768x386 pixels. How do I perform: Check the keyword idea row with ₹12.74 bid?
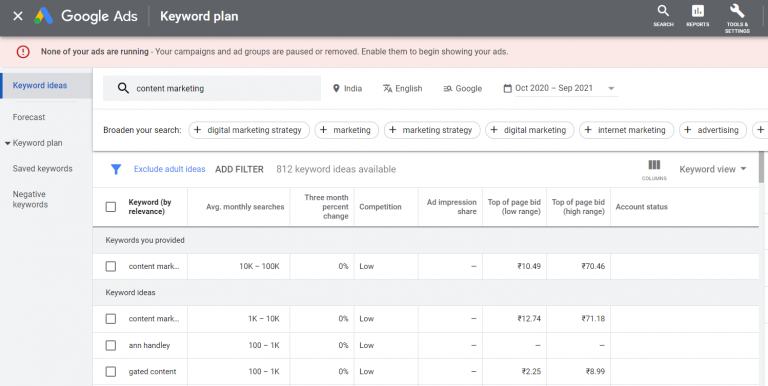coord(111,318)
